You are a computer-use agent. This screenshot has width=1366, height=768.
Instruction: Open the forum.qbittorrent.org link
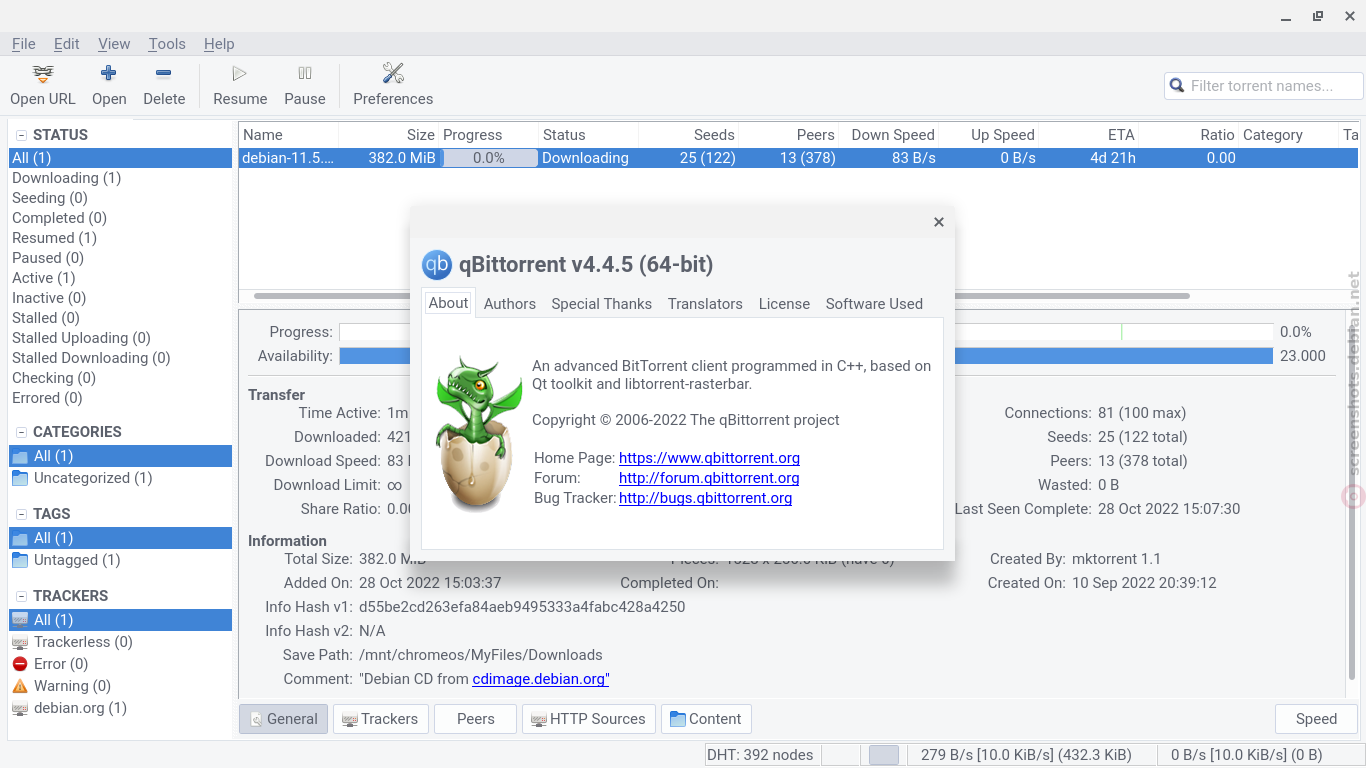pyautogui.click(x=709, y=478)
